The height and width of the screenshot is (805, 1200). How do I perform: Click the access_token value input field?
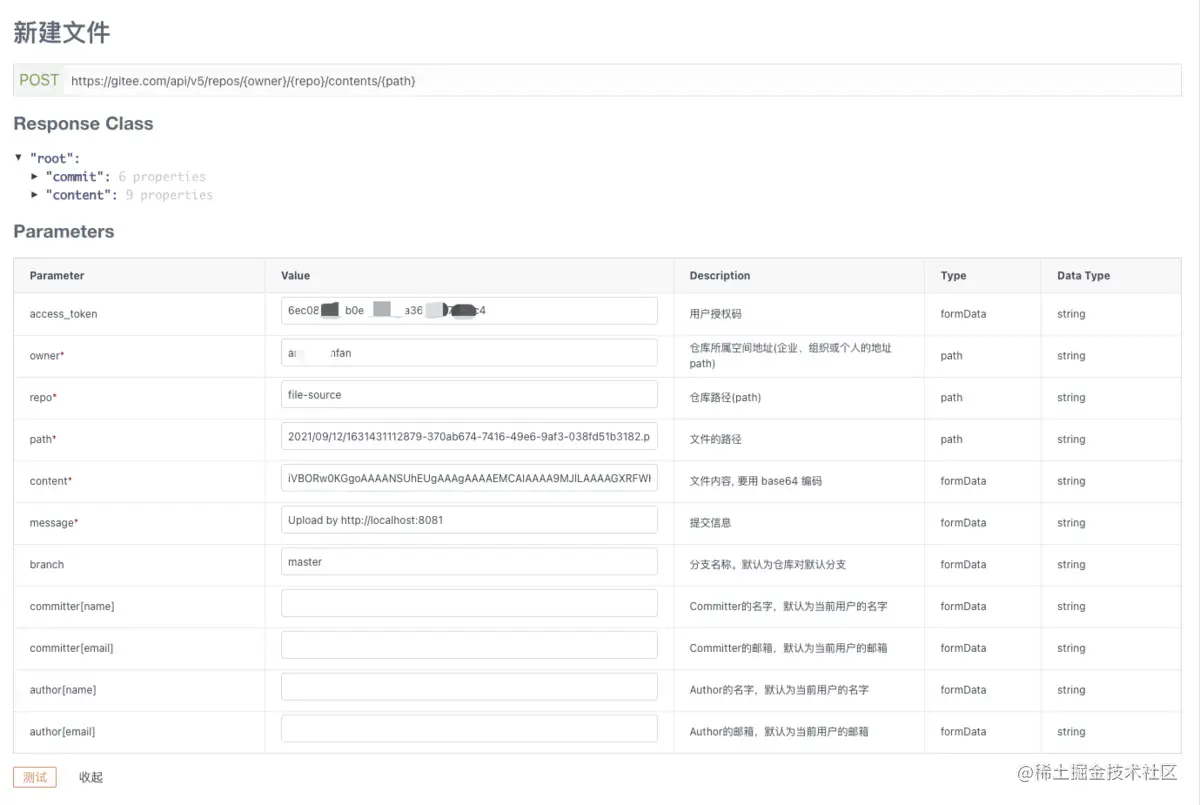[x=468, y=310]
